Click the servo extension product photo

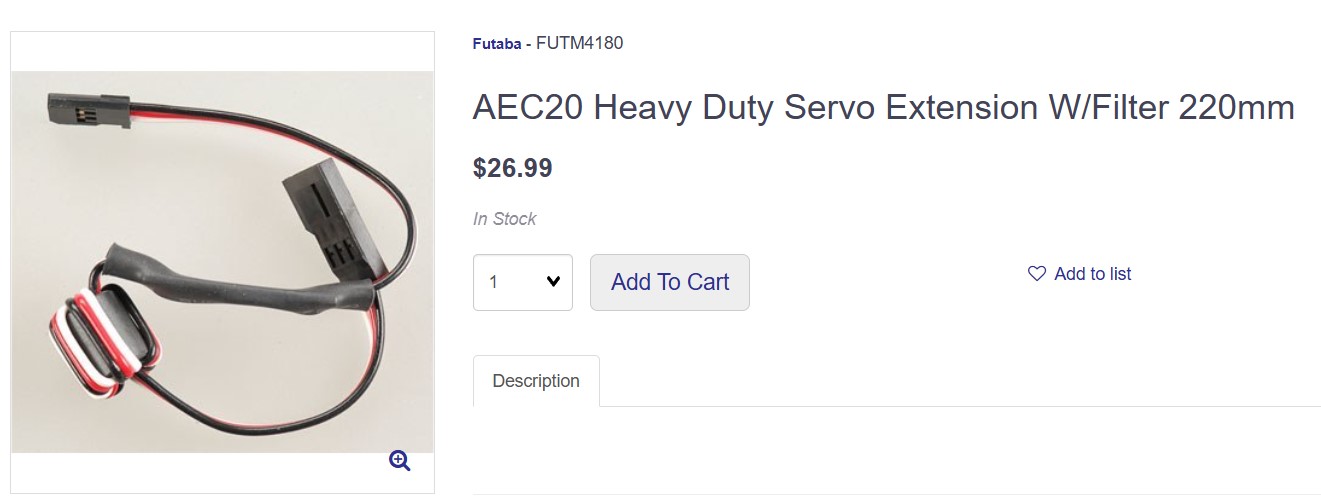pyautogui.click(x=222, y=262)
